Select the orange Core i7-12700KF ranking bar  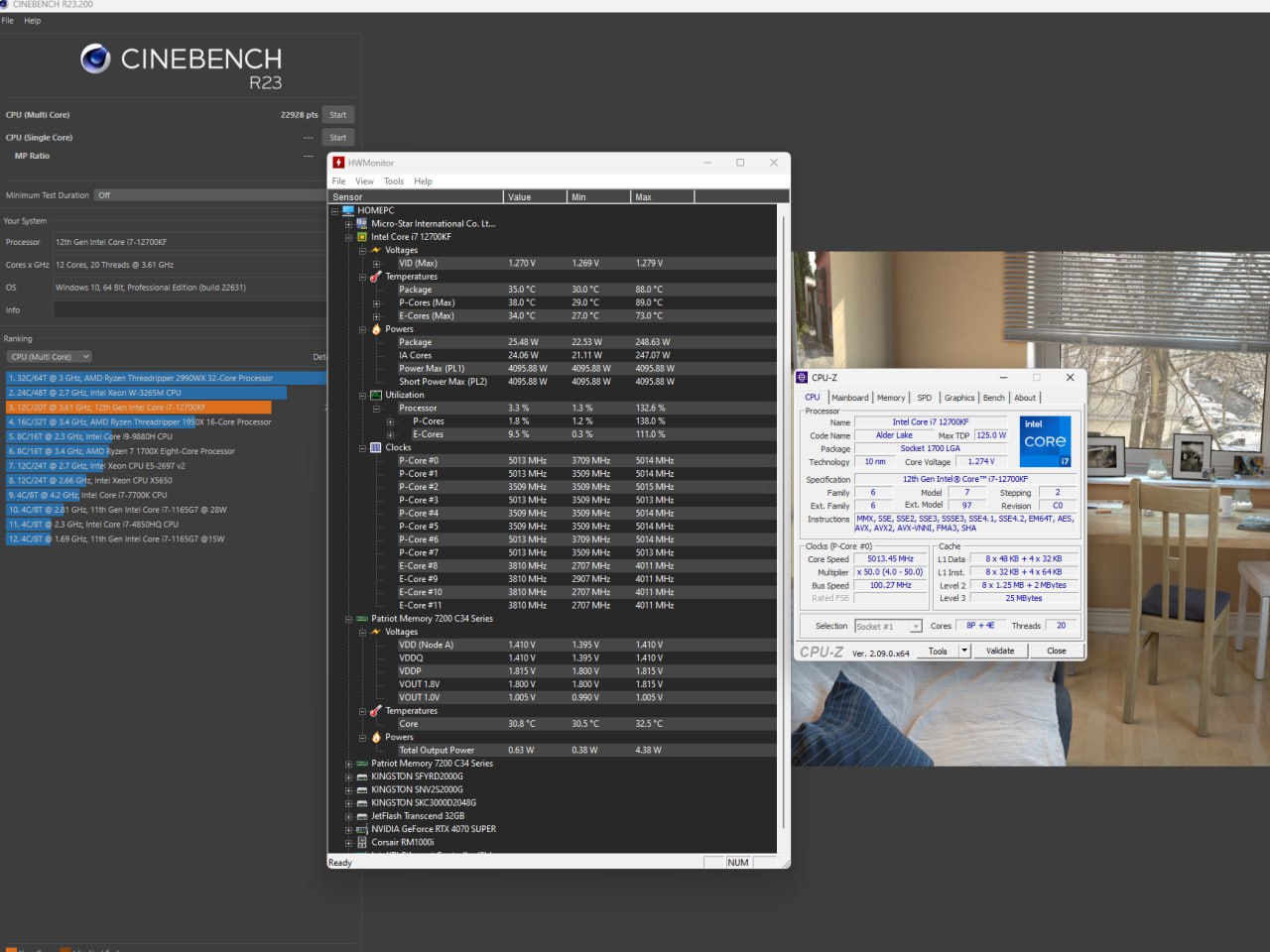click(138, 408)
